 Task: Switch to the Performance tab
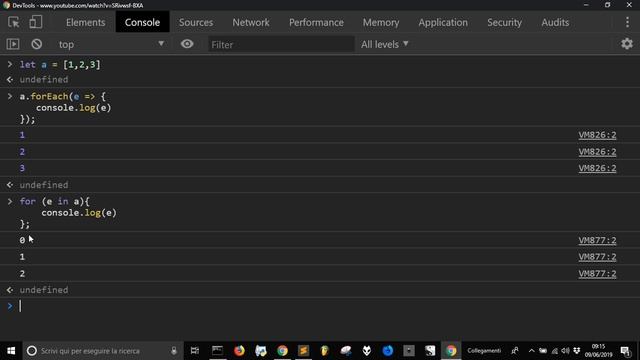(316, 22)
